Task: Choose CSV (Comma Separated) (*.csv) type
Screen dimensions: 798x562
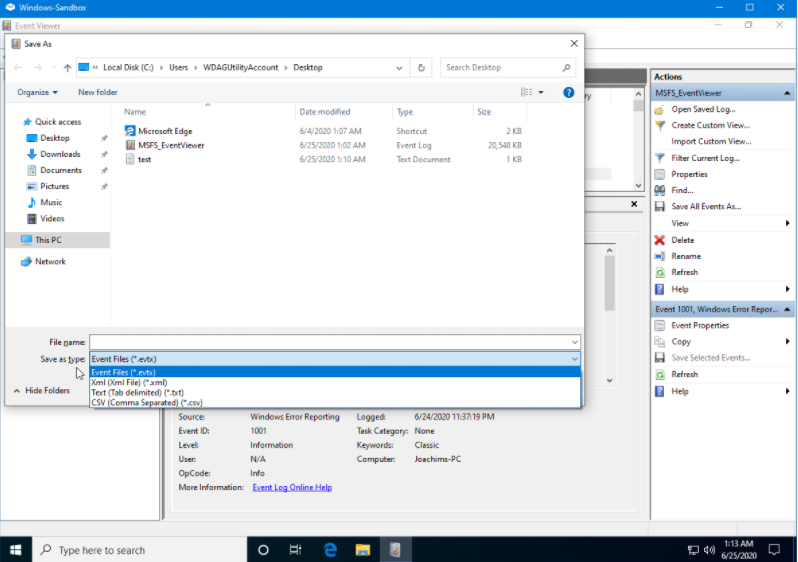Action: [x=146, y=402]
